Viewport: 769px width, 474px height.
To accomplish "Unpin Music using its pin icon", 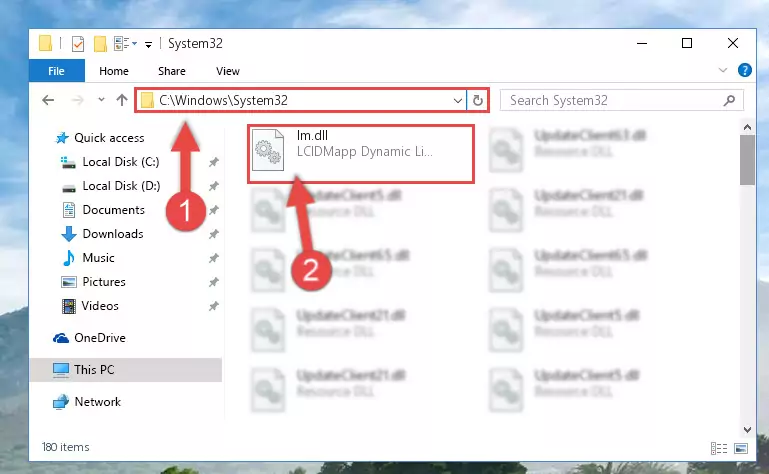I will [214, 258].
